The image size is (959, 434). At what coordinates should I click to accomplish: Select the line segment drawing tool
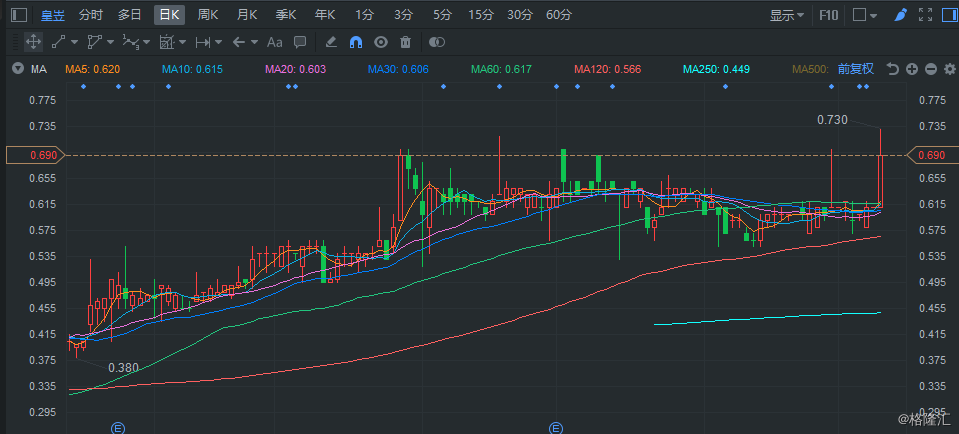click(x=59, y=42)
